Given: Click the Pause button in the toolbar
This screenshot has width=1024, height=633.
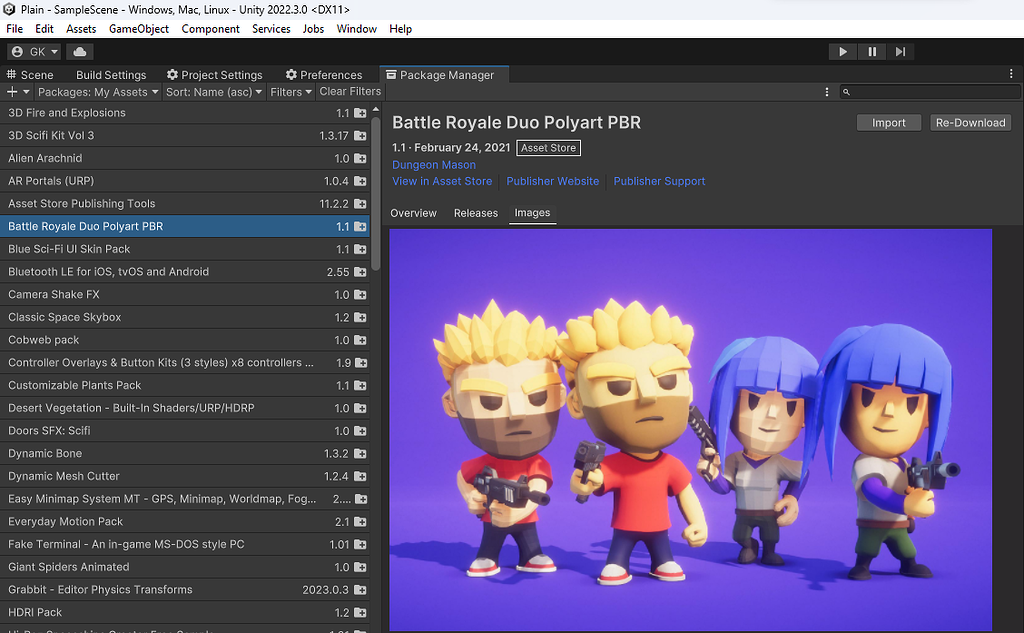Looking at the screenshot, I should 872,51.
